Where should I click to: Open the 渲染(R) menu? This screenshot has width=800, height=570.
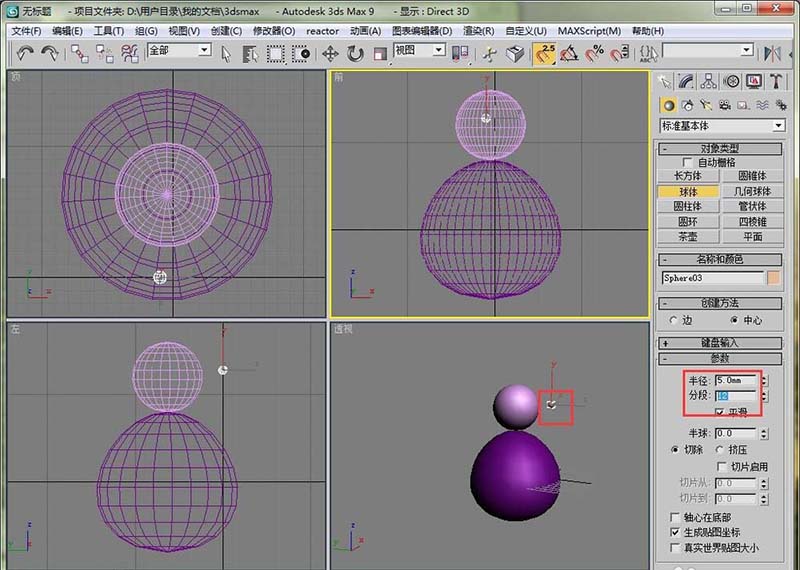479,31
